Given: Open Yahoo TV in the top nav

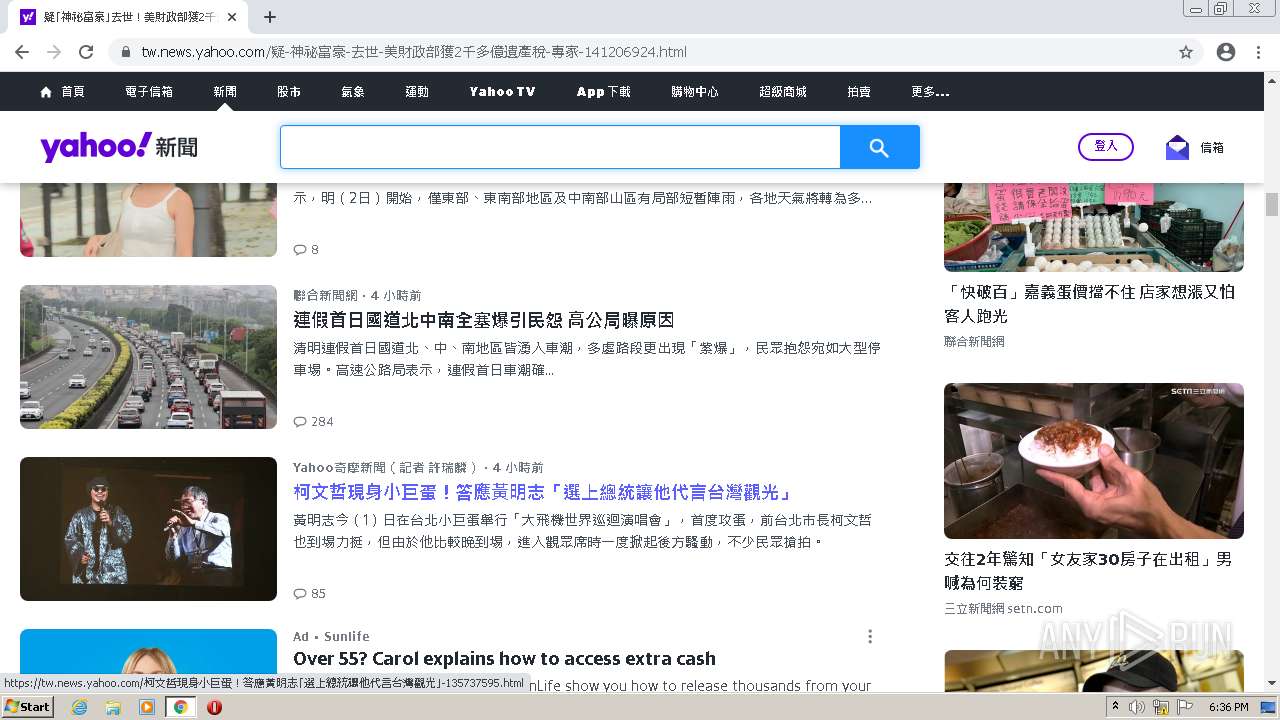Looking at the screenshot, I should coord(503,92).
